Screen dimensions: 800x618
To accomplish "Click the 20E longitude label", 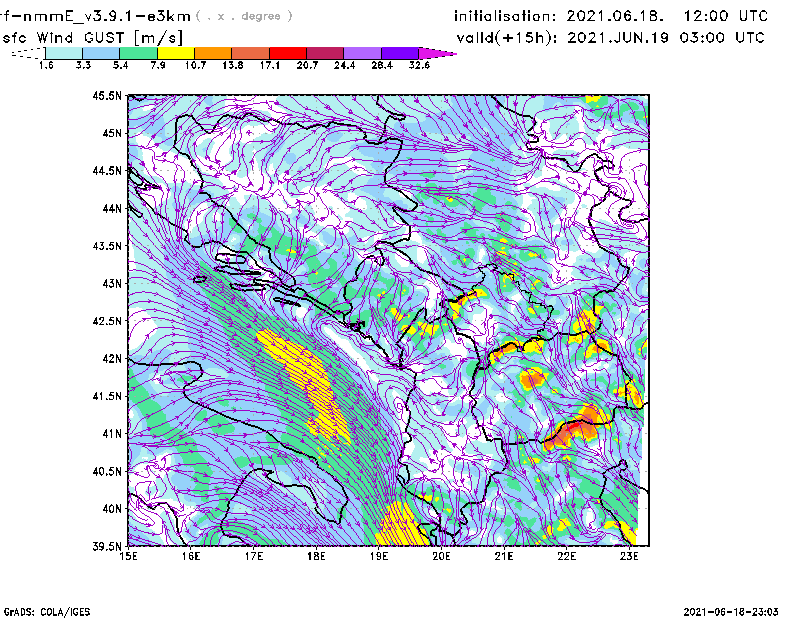I will pyautogui.click(x=441, y=556).
